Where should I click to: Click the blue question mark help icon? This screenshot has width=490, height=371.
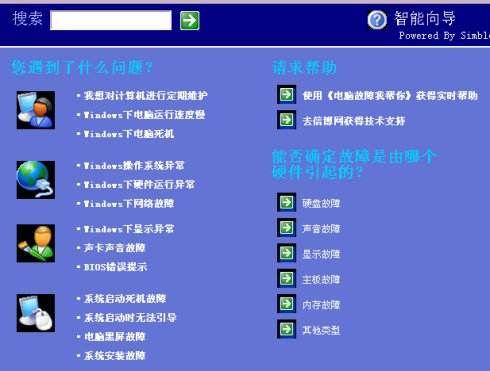(x=377, y=20)
